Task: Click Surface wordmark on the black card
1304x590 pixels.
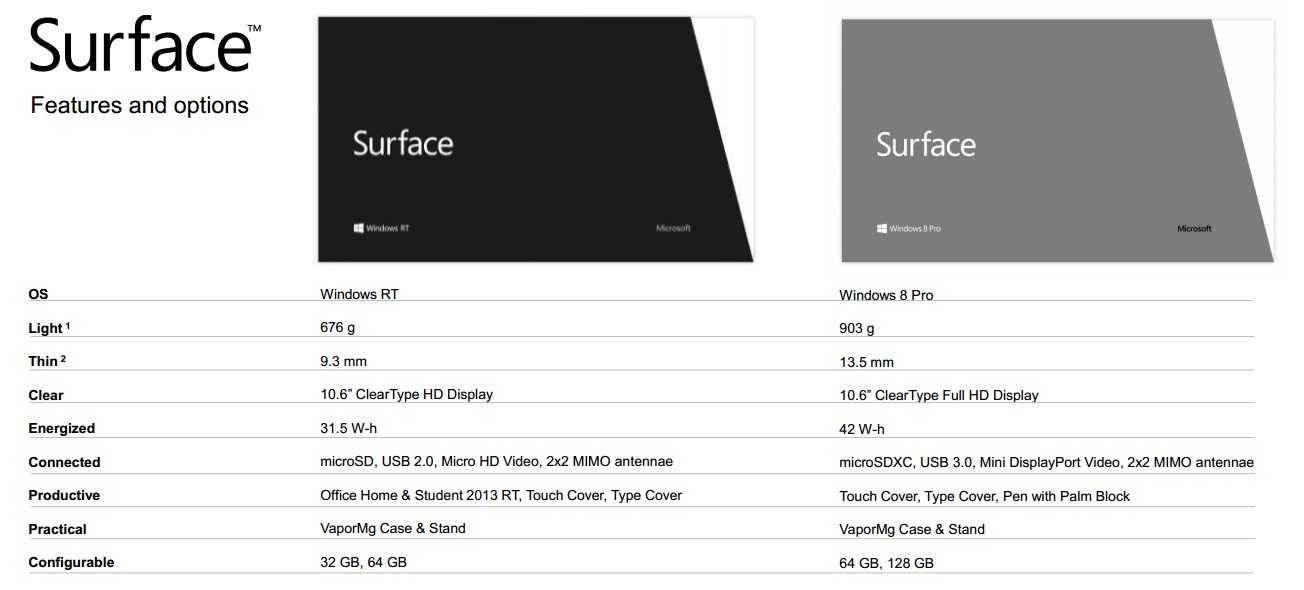Action: tap(403, 143)
